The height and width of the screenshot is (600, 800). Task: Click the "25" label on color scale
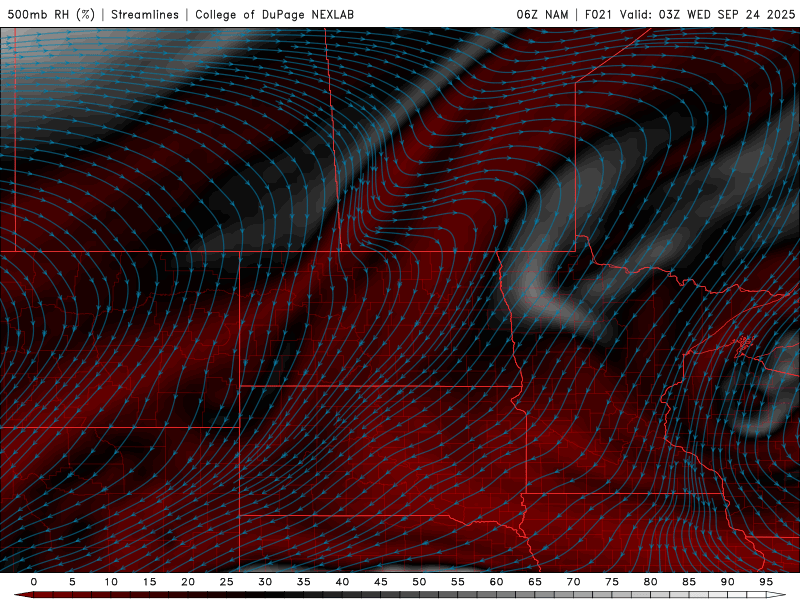coord(227,582)
